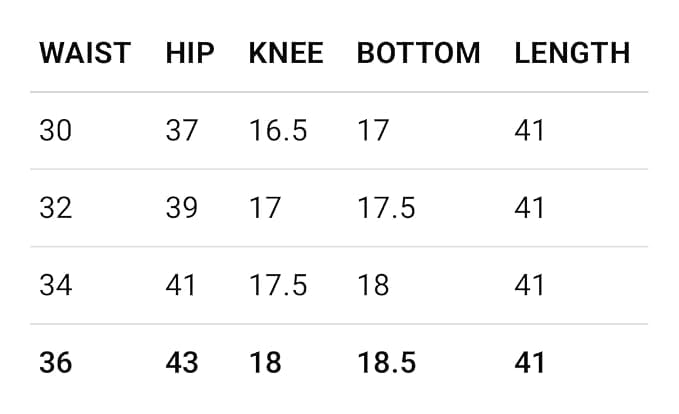The width and height of the screenshot is (679, 414).
Task: Click the BOTTOM column header
Action: [418, 53]
